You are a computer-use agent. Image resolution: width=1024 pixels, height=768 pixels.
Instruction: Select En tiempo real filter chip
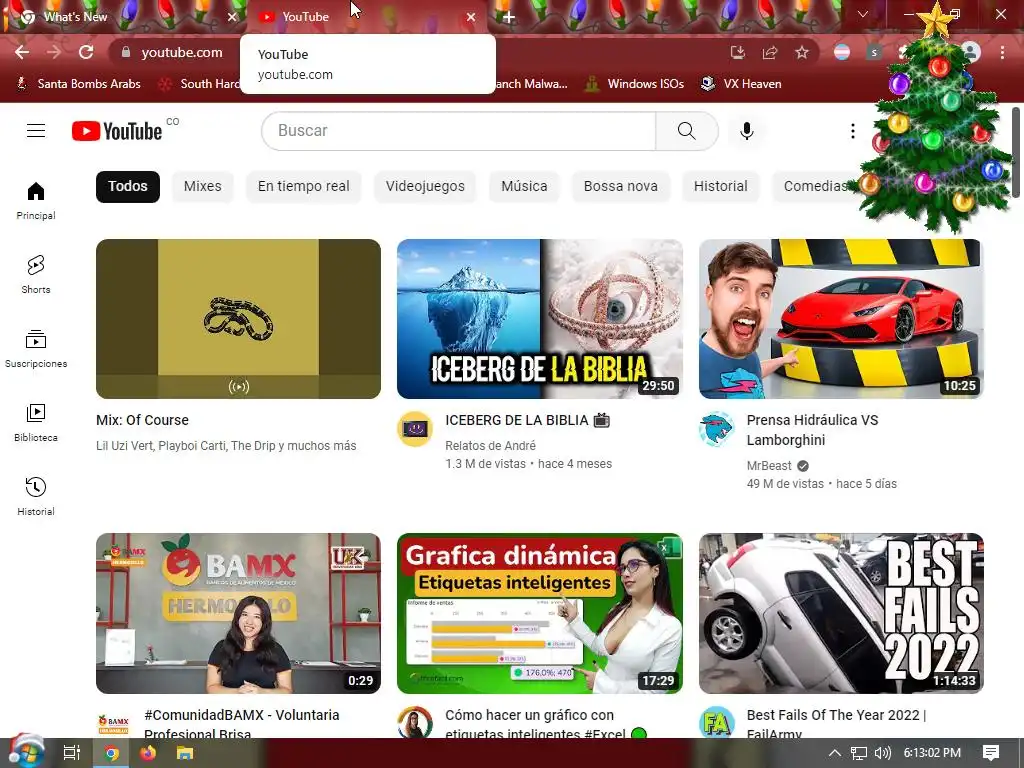(x=304, y=186)
